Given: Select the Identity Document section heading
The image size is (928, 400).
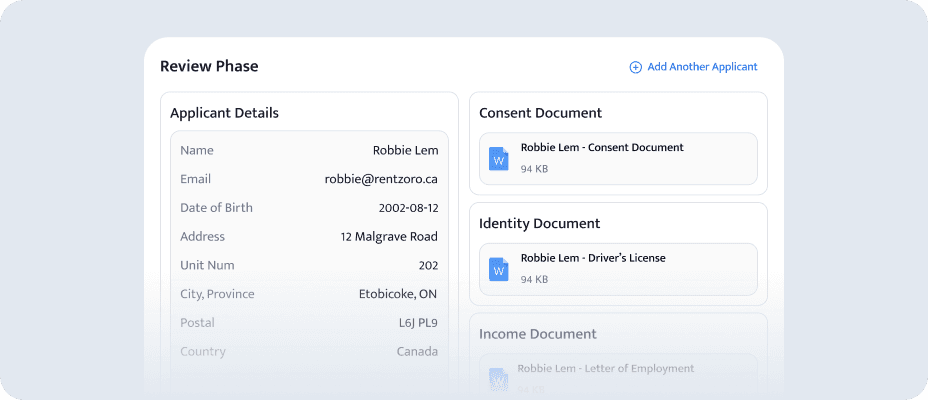Looking at the screenshot, I should (x=539, y=224).
